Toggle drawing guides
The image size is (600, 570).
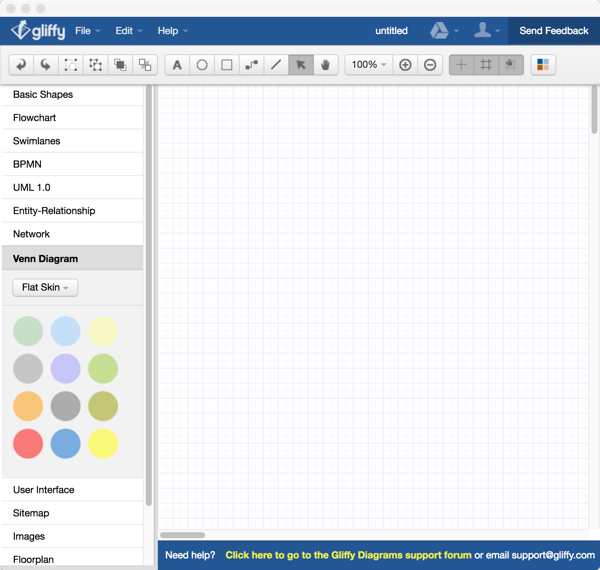click(x=461, y=65)
